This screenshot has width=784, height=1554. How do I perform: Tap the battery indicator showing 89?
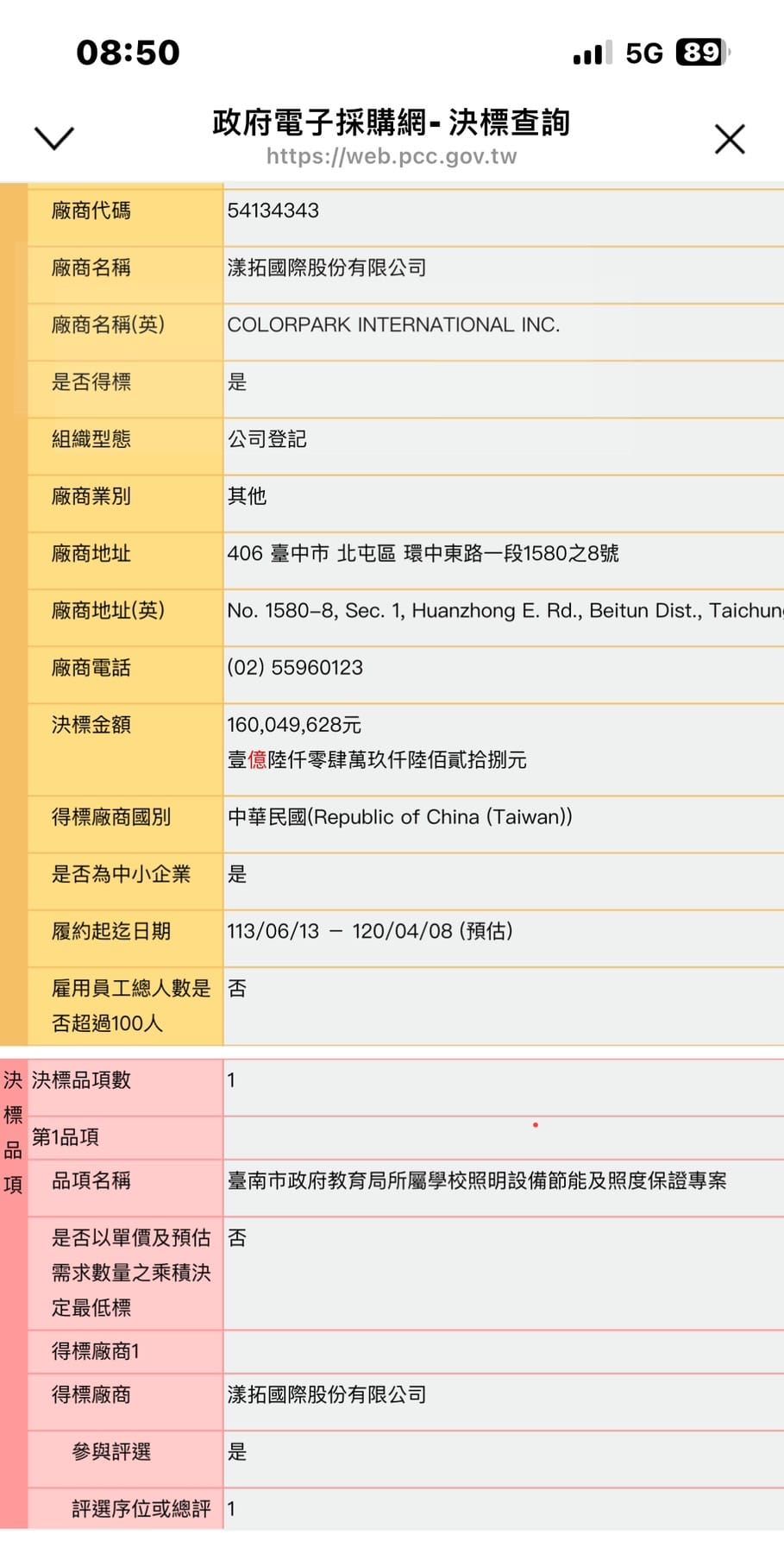(x=702, y=53)
